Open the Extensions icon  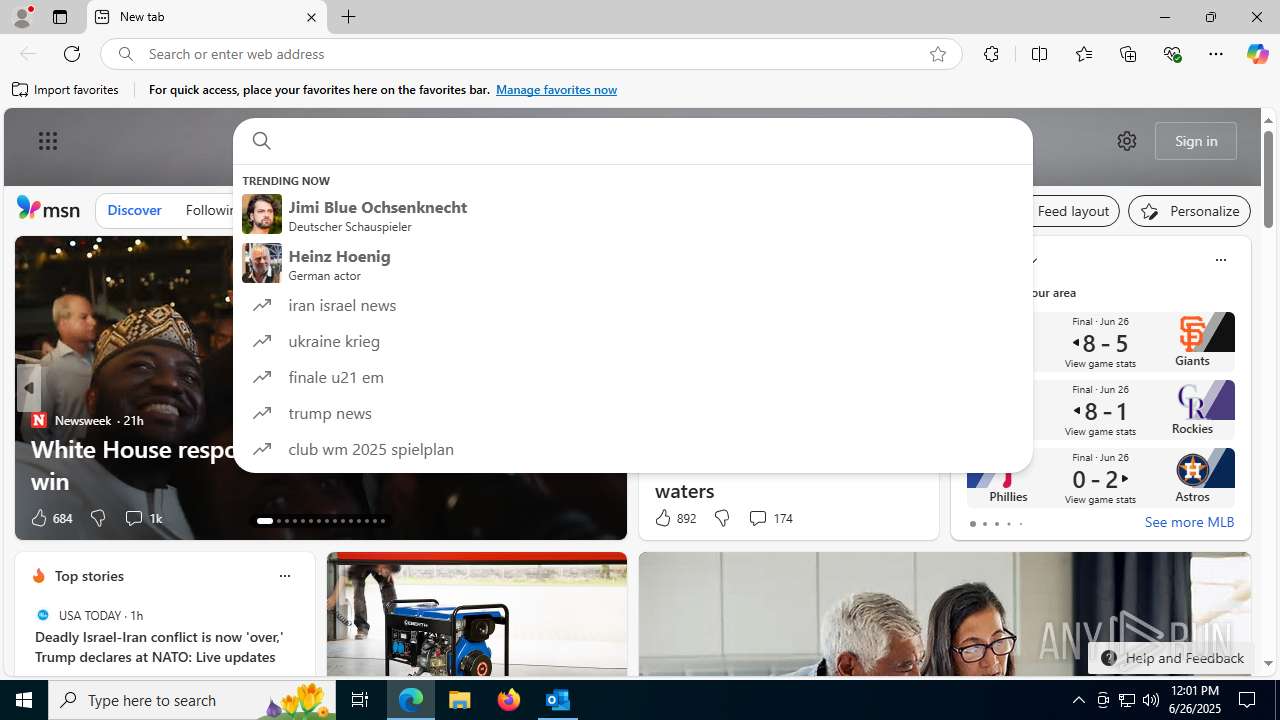(991, 54)
